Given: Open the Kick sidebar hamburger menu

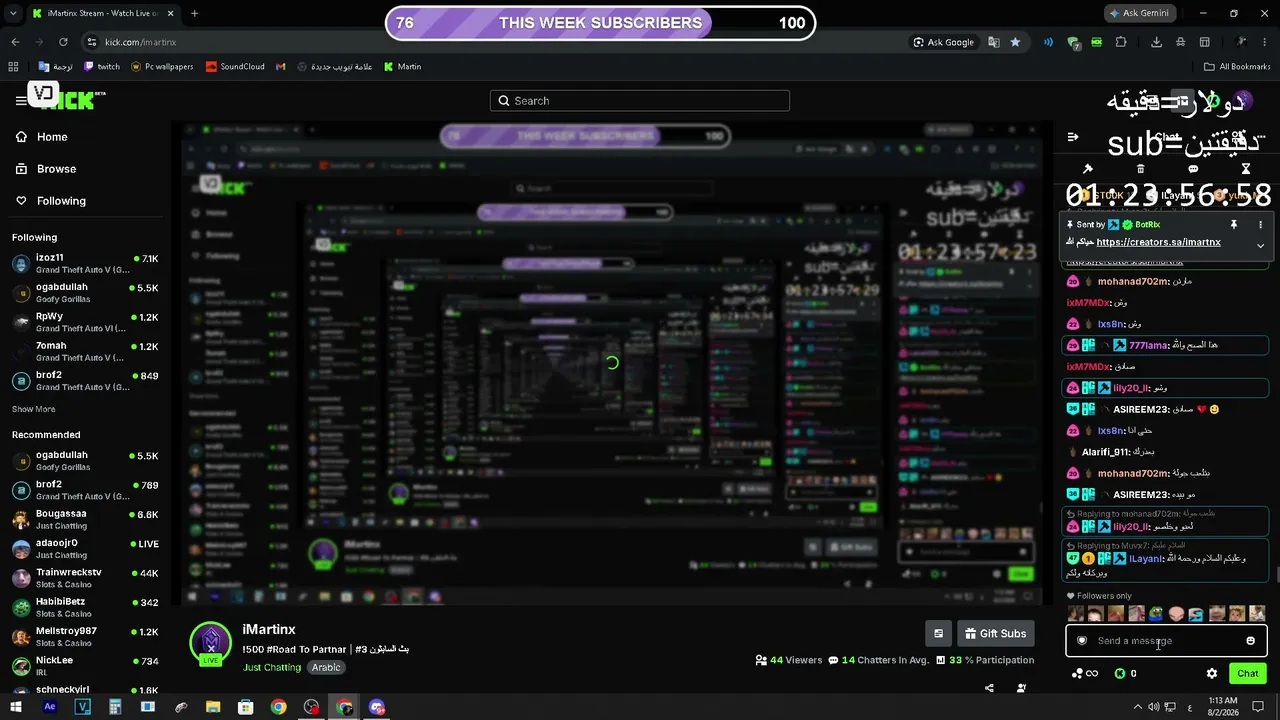Looking at the screenshot, I should (x=21, y=100).
